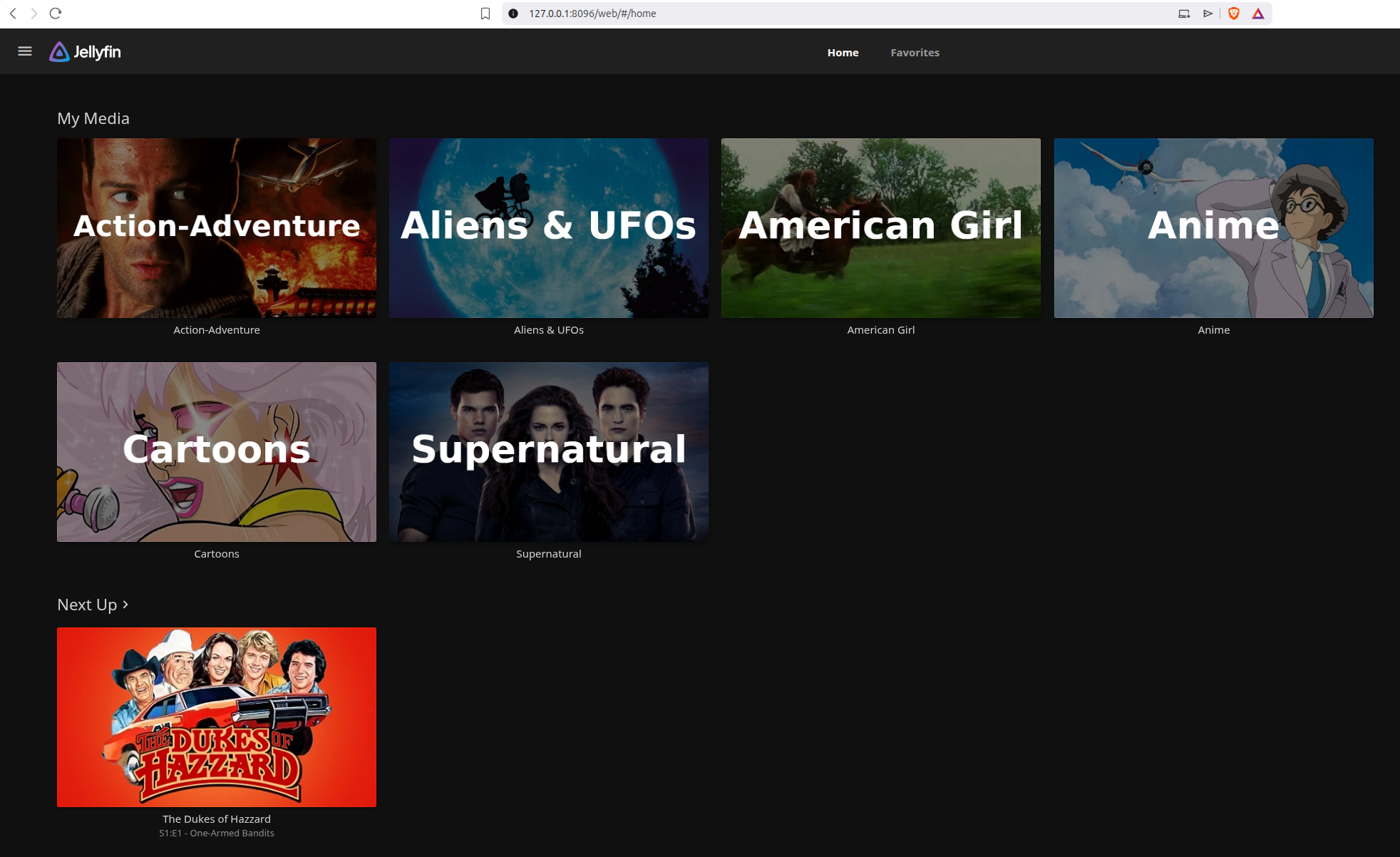Click the Next Up heading link
Image resolution: width=1400 pixels, height=857 pixels.
pyautogui.click(x=87, y=605)
